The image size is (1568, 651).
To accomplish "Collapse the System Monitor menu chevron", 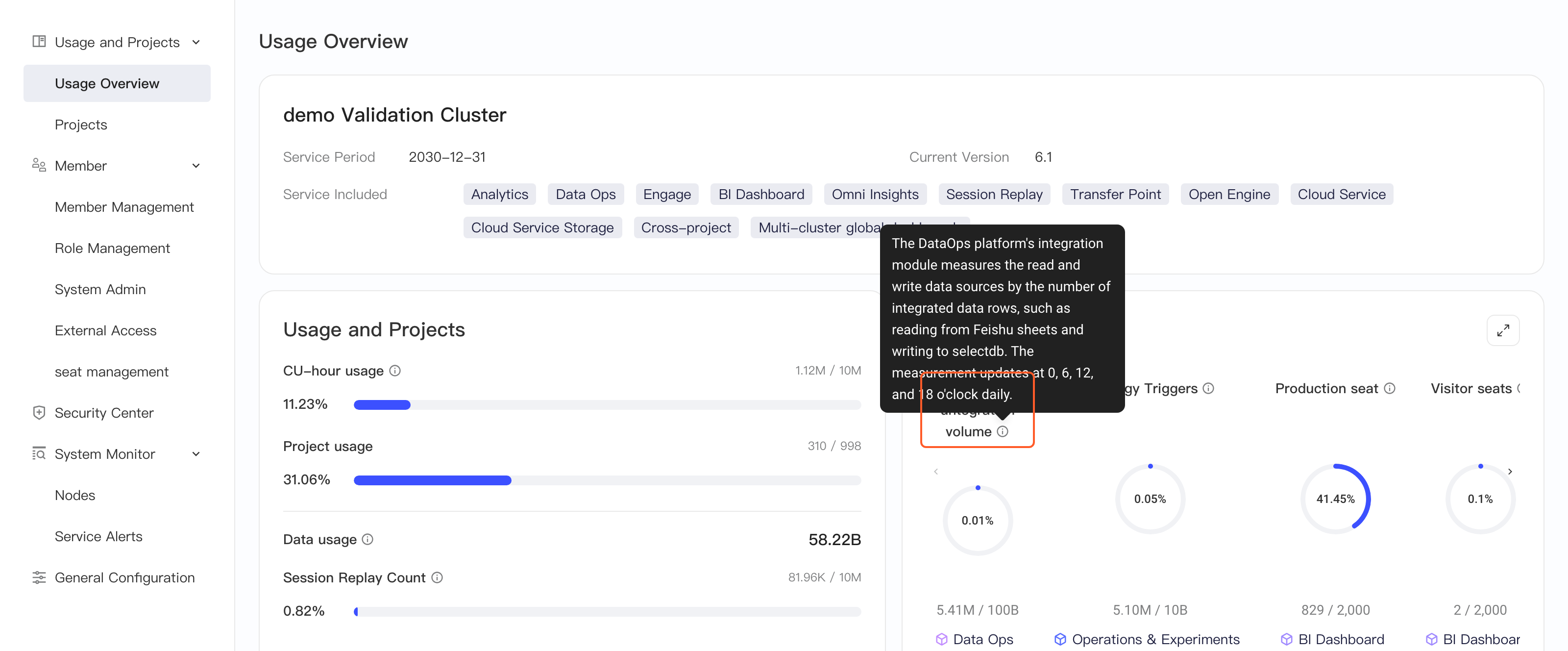I will coord(196,454).
